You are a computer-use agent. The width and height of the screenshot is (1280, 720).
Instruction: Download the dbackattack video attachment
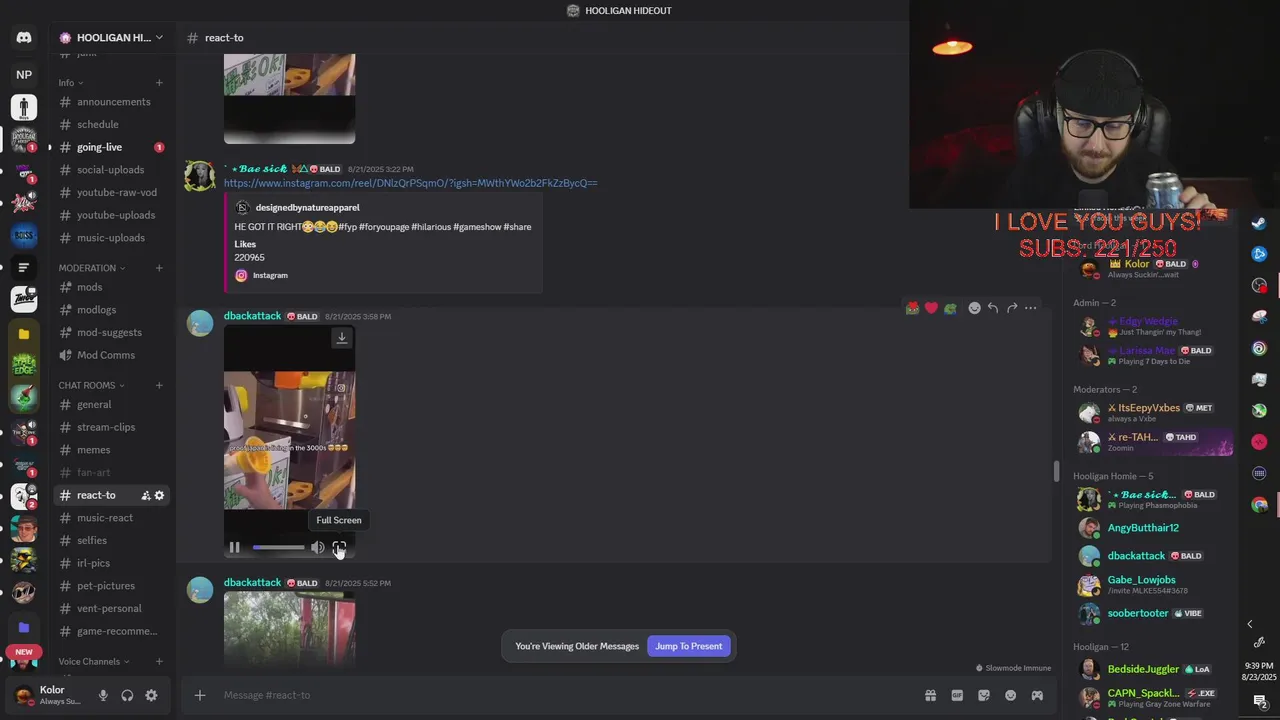(342, 338)
